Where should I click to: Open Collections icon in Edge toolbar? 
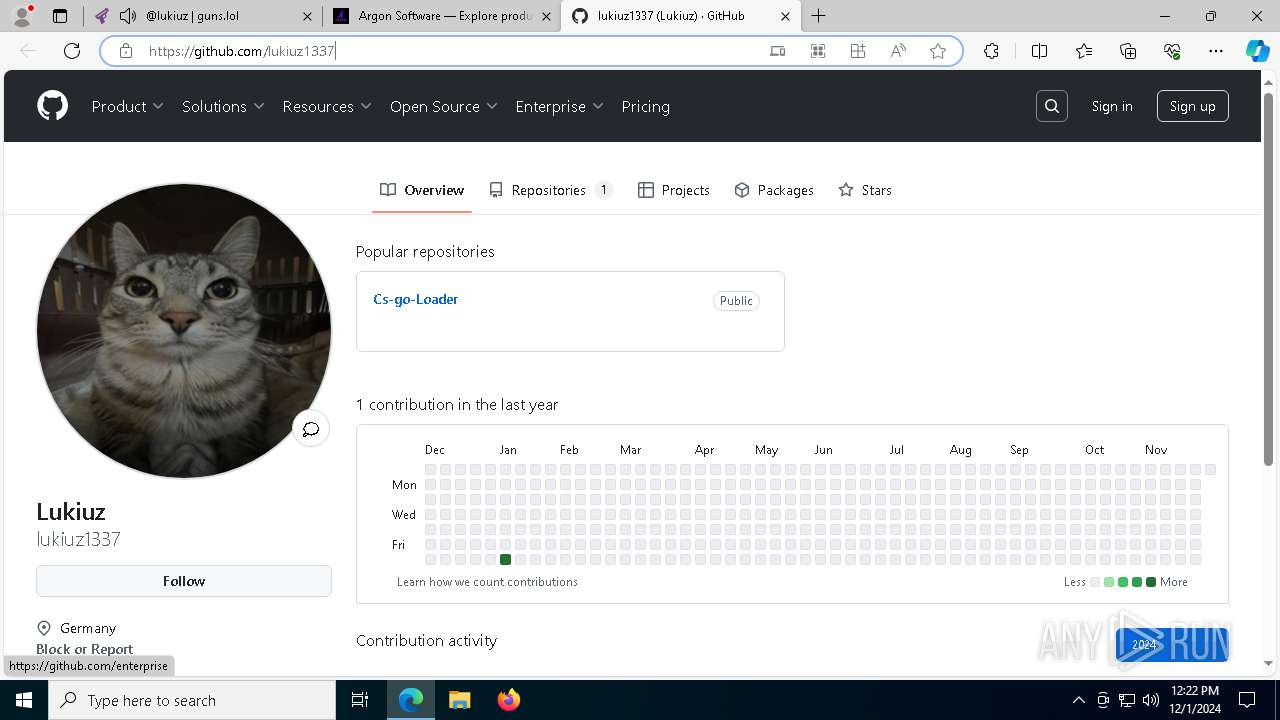pos(1128,51)
